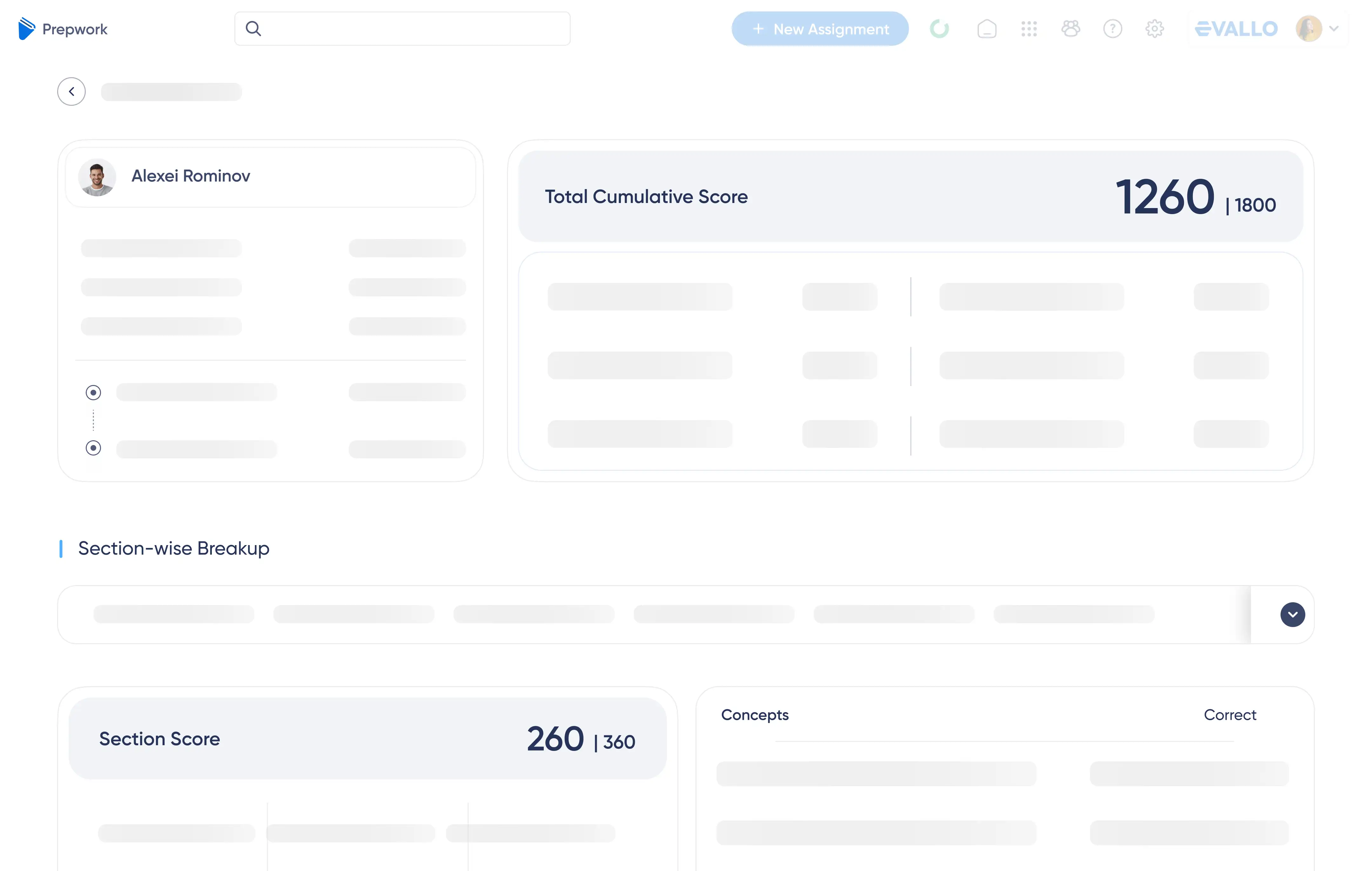Click in the search input field
The height and width of the screenshot is (871, 1372).
pos(416,29)
